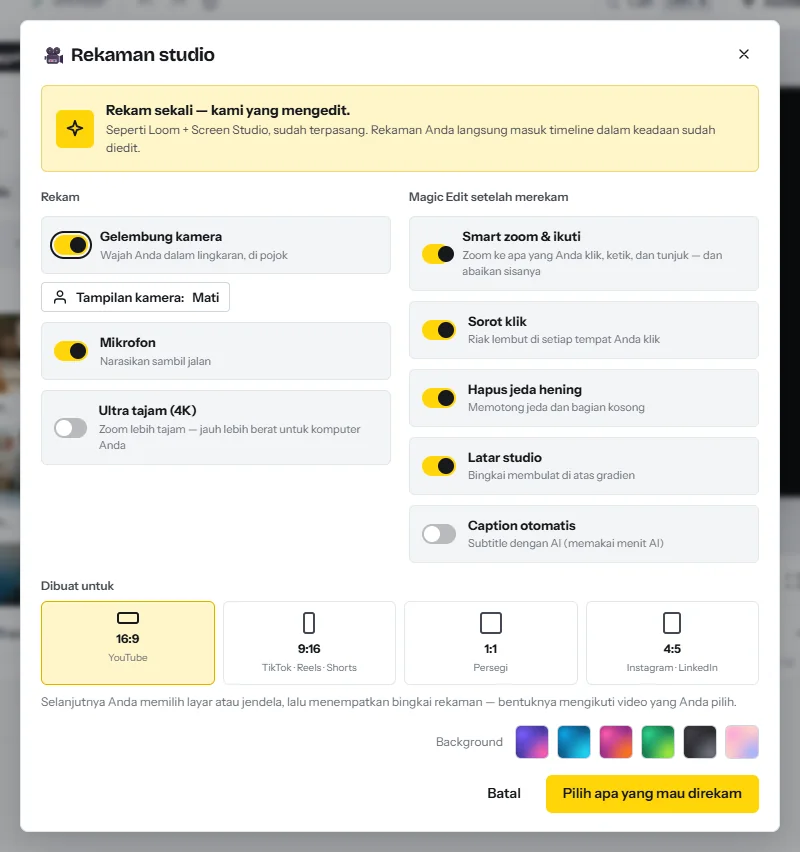The width and height of the screenshot is (800, 852).
Task: Click the 1:1 square shape icon
Action: [491, 623]
